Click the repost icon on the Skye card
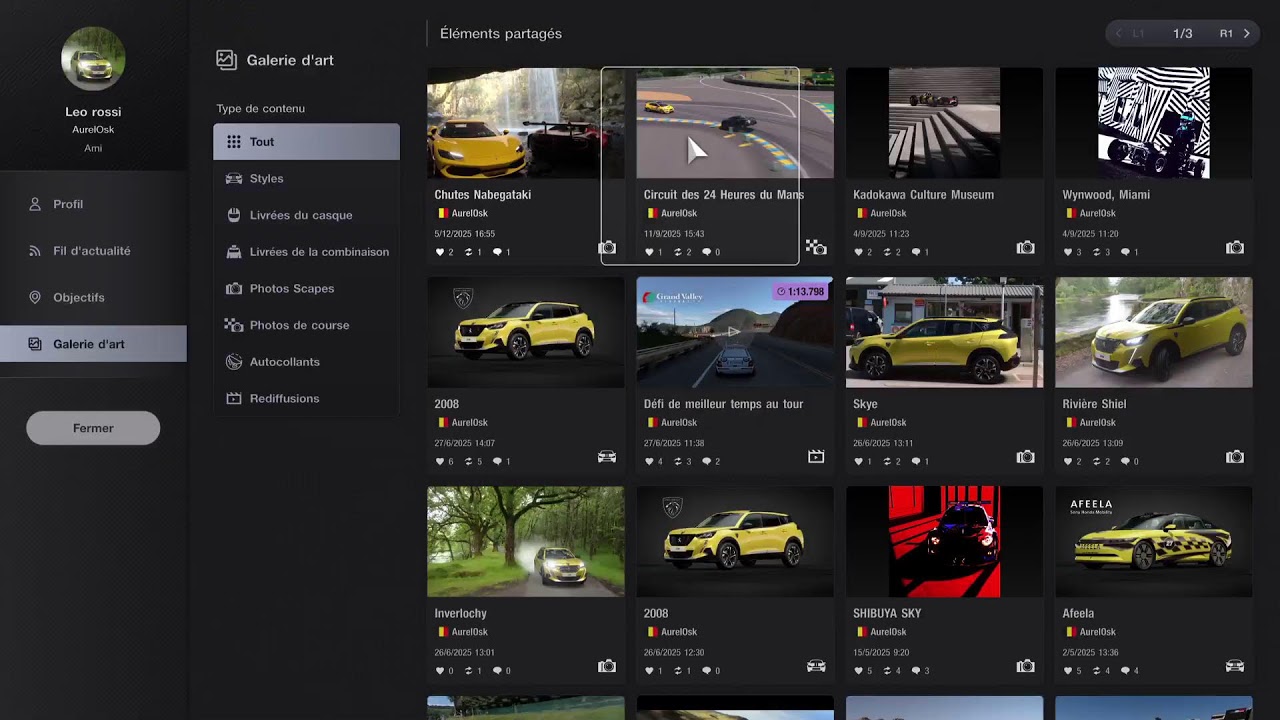 coord(887,461)
